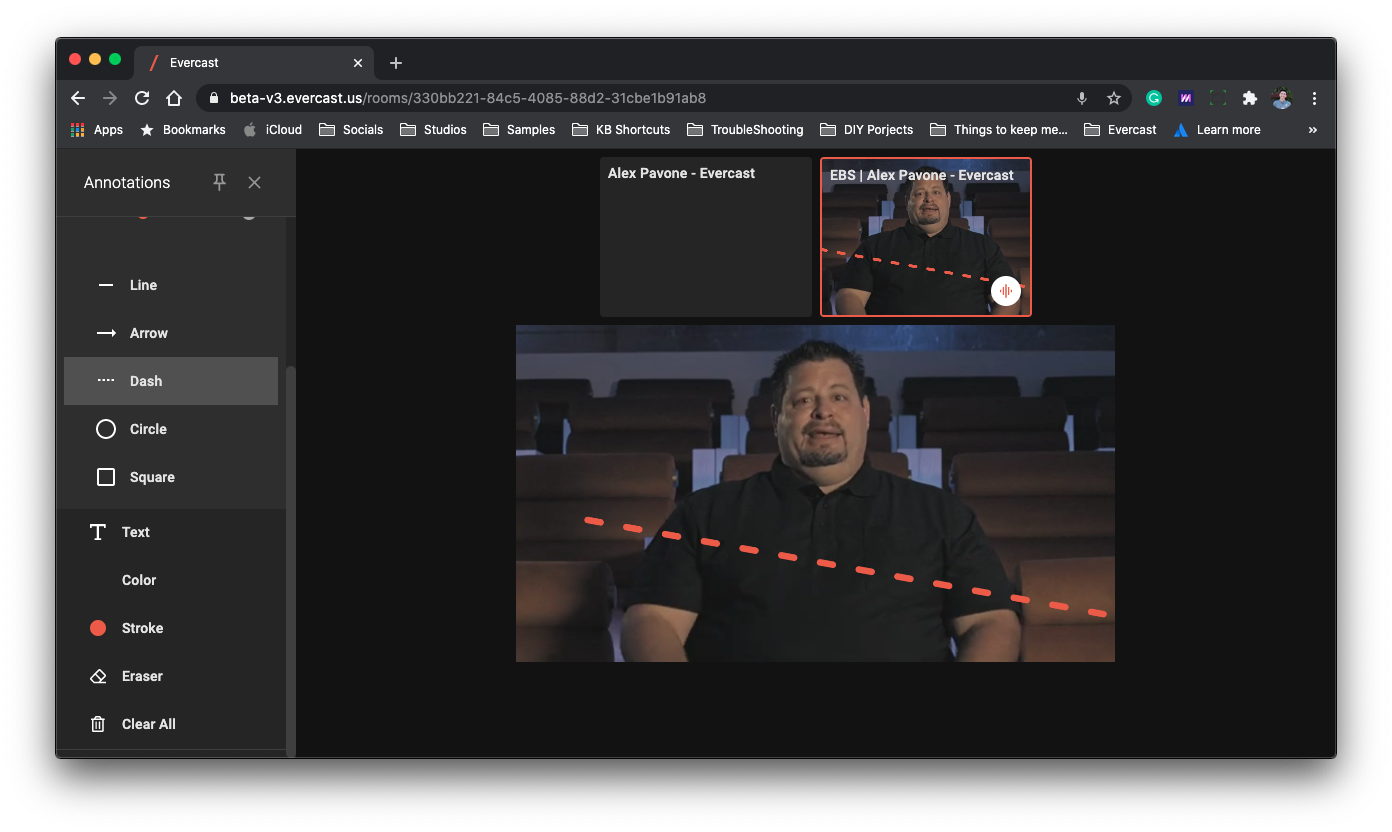
Task: Clear All annotations with trash icon
Action: pos(171,724)
